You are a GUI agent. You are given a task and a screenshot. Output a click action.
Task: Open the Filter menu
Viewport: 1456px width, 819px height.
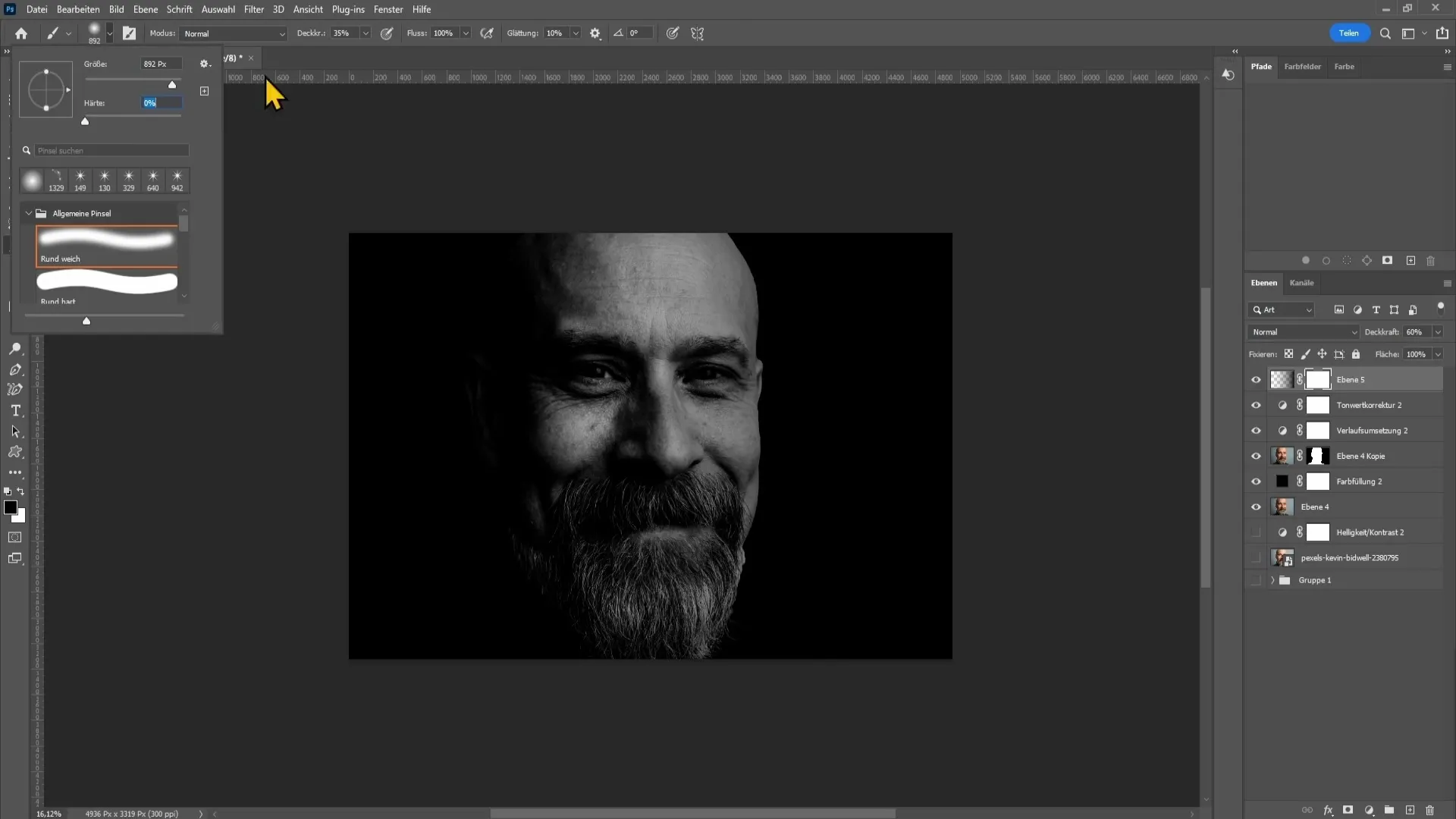click(253, 9)
